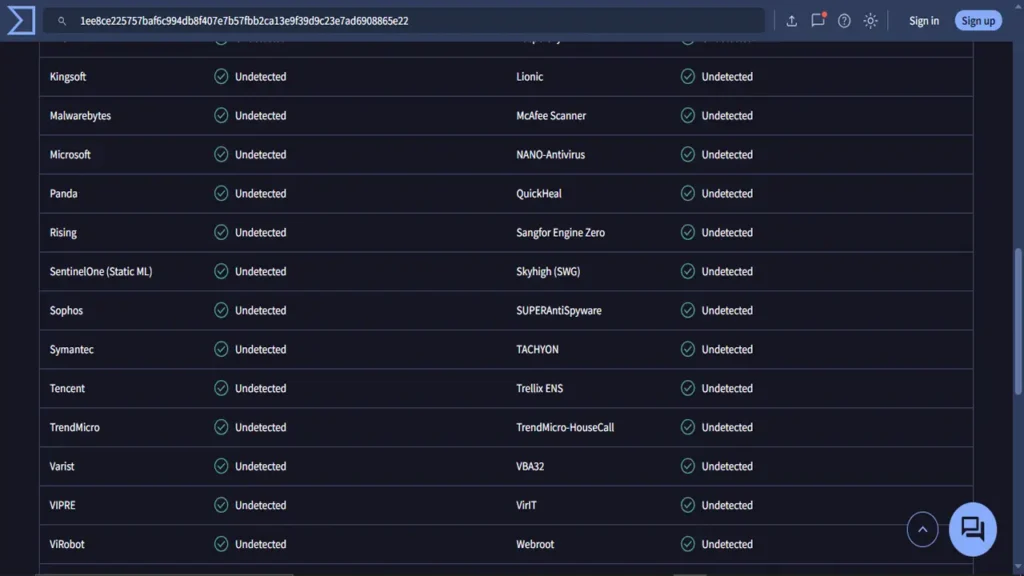
Task: Click the Undetected status for Kingsoft
Action: click(x=261, y=76)
